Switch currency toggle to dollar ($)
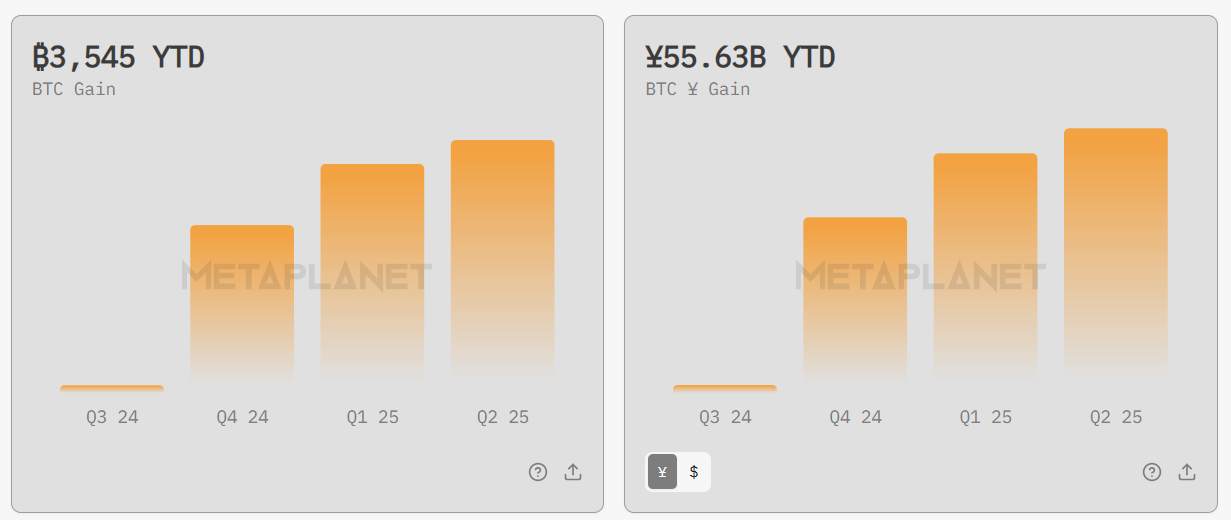The width and height of the screenshot is (1231, 520). click(x=694, y=472)
